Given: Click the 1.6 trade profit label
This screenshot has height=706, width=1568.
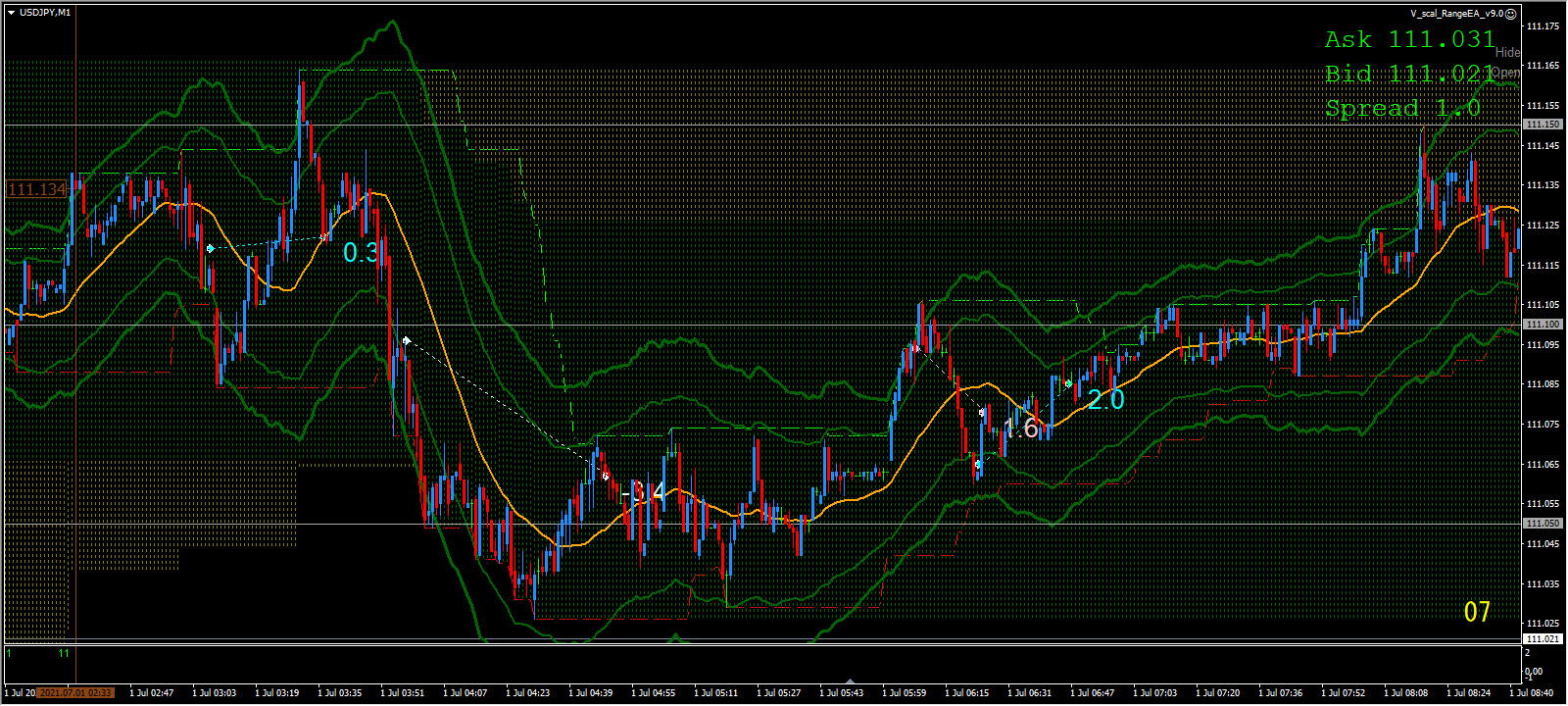Looking at the screenshot, I should (x=1020, y=429).
